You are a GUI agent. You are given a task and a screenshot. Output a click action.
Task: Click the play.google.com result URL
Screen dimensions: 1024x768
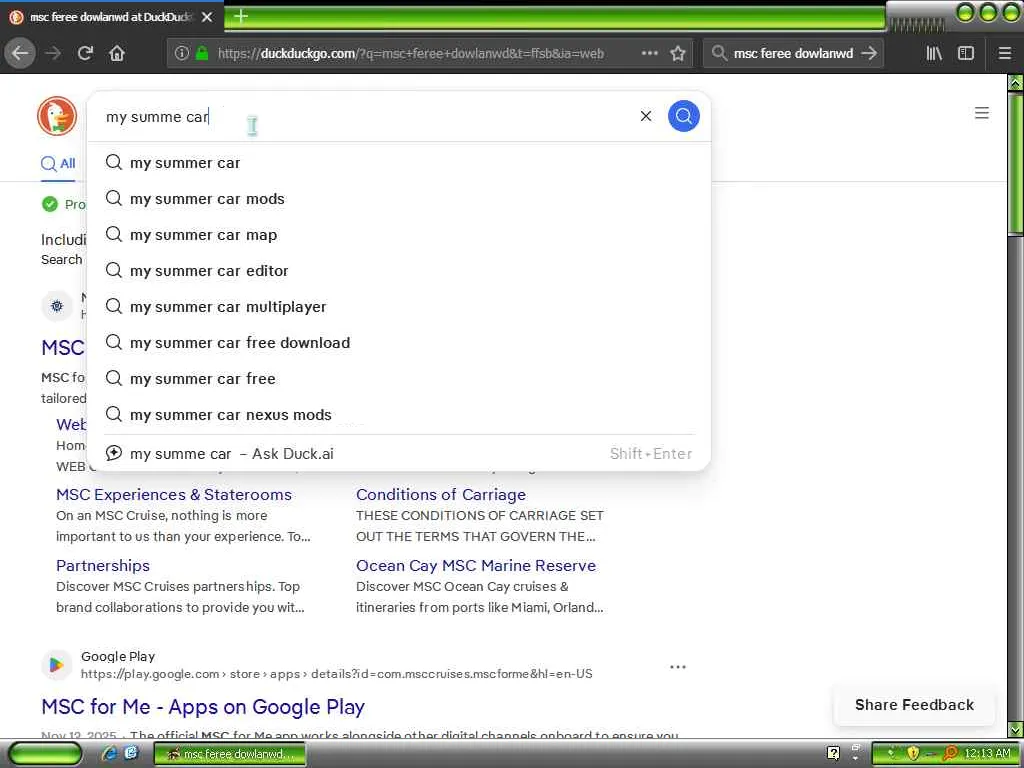(336, 673)
